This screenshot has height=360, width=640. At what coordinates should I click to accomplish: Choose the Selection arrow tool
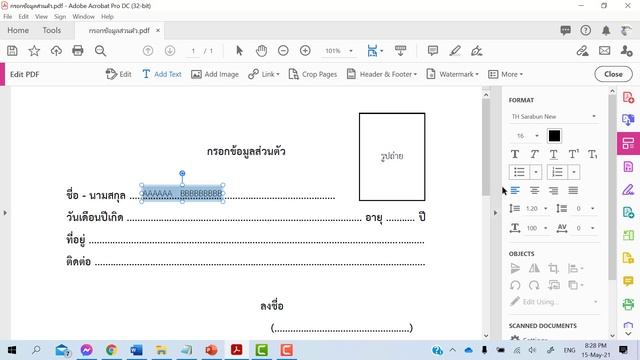coord(239,51)
